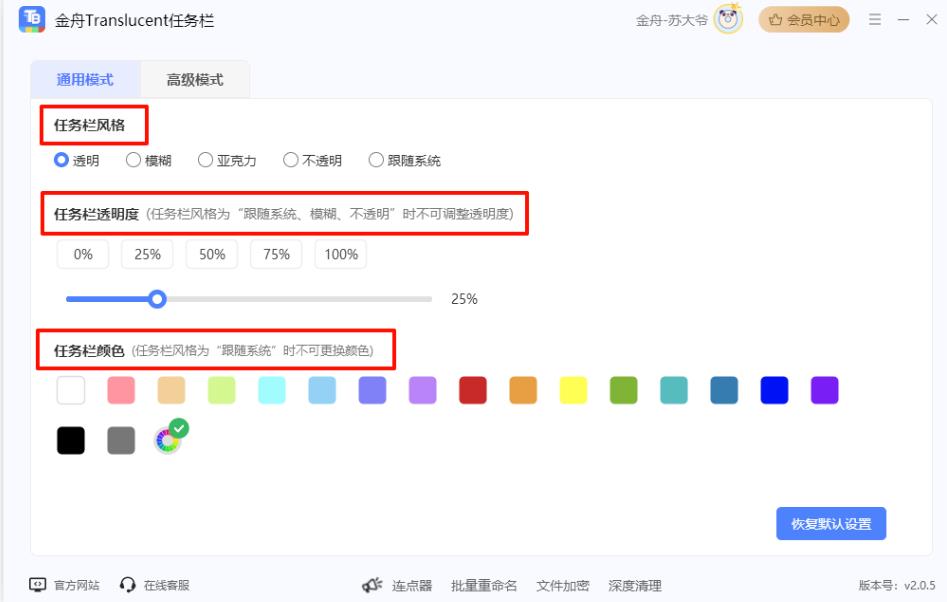Minimize the application window
This screenshot has height=602, width=947.
[904, 19]
